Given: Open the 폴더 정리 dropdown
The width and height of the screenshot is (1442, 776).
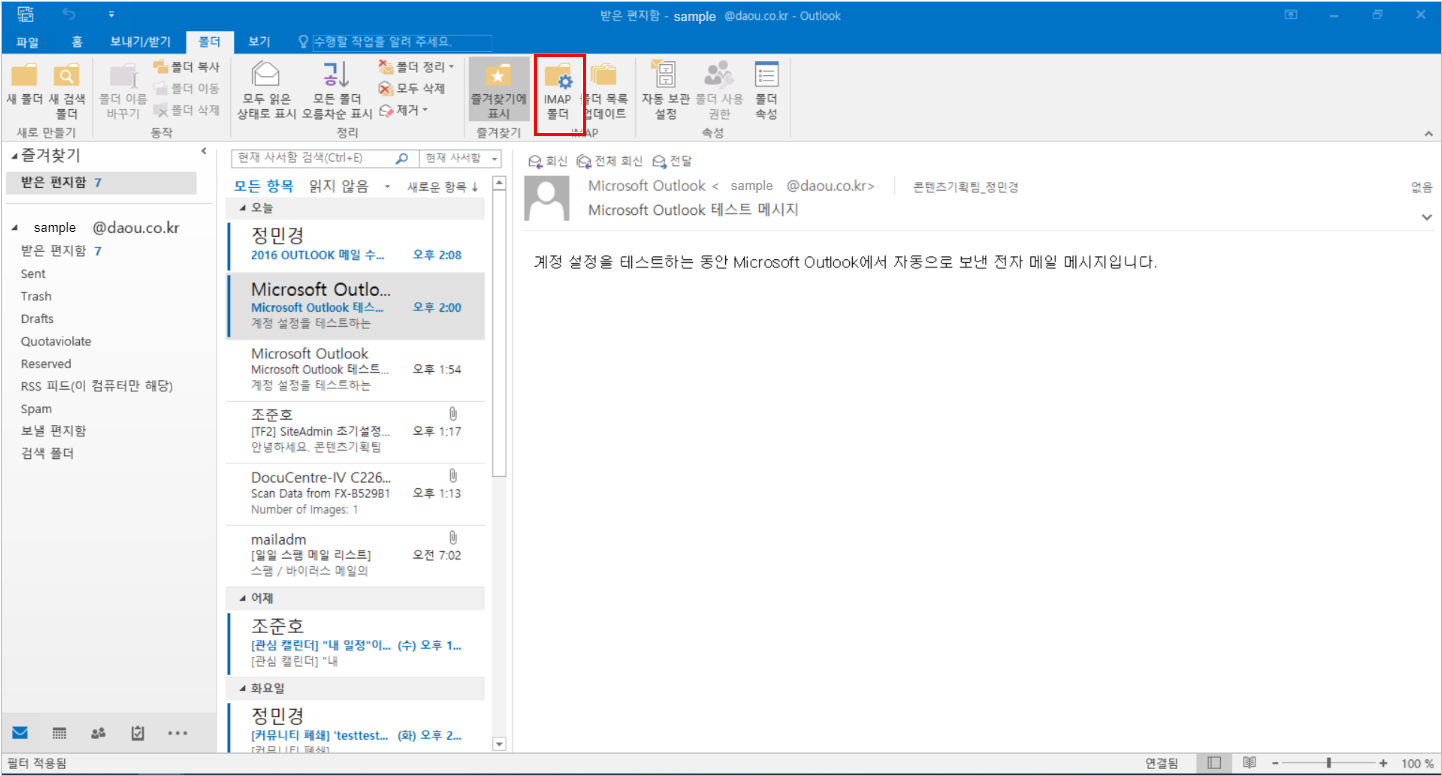Looking at the screenshot, I should [416, 67].
